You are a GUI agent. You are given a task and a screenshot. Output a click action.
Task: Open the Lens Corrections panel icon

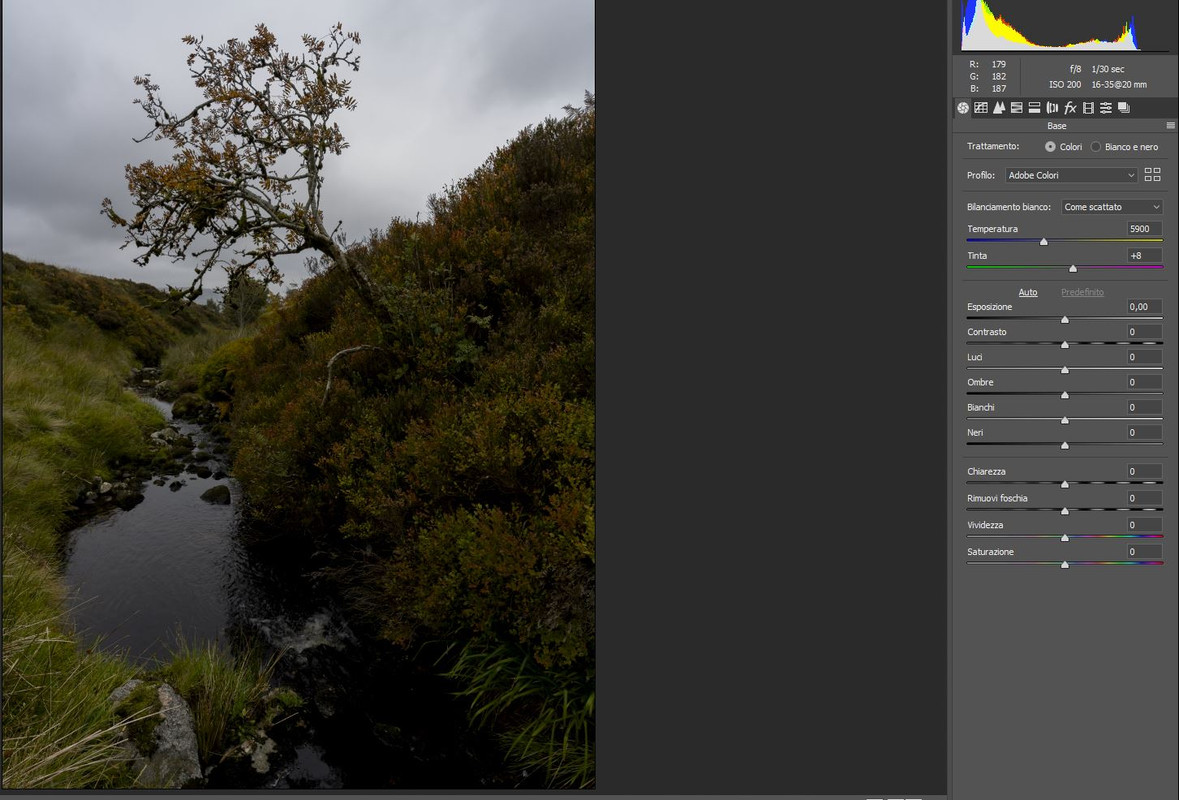(x=1053, y=108)
